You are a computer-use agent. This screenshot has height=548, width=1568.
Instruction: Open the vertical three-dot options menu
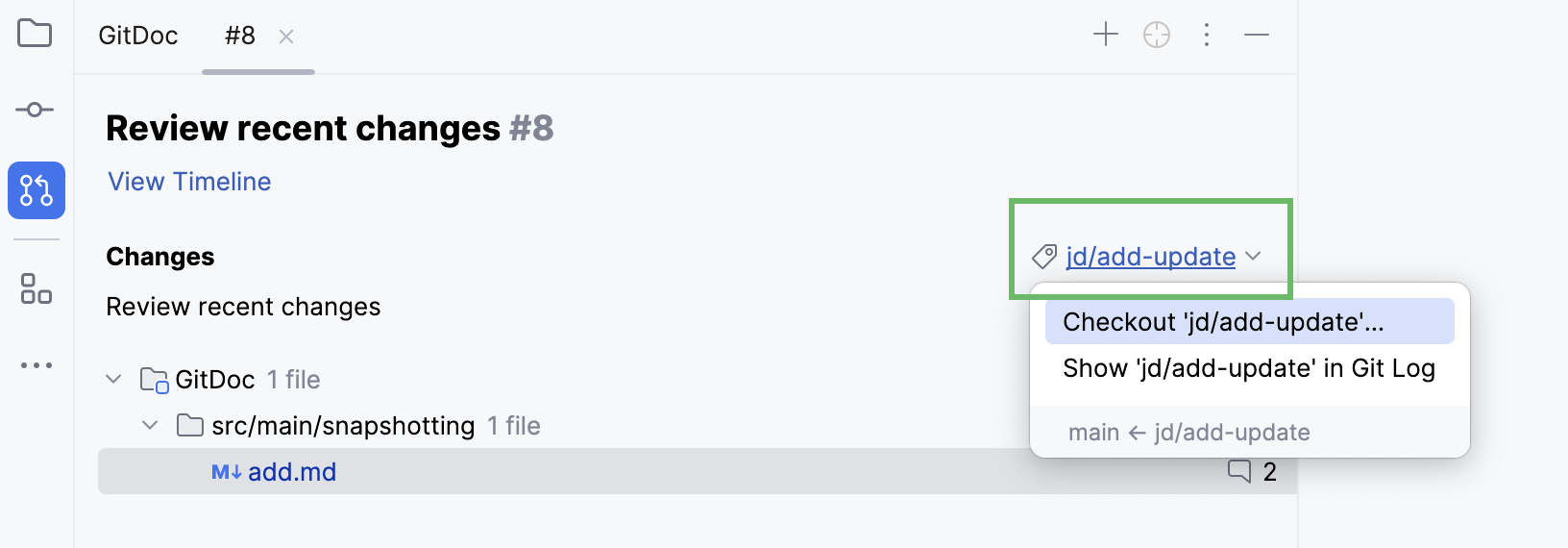point(1207,36)
